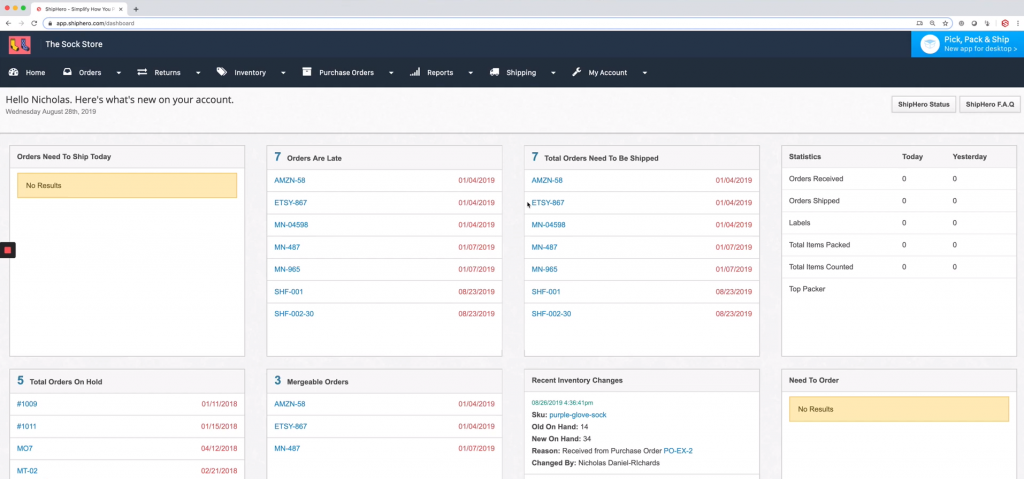Open MN-04598 in Orders Are Late
Viewport: 1024px width, 479px height.
(291, 225)
